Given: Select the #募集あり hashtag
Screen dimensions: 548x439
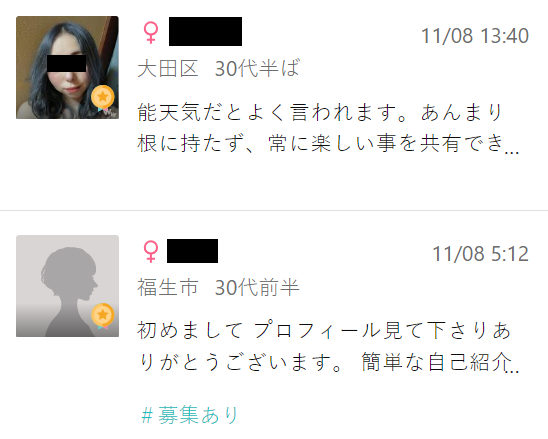Looking at the screenshot, I should pos(190,415).
